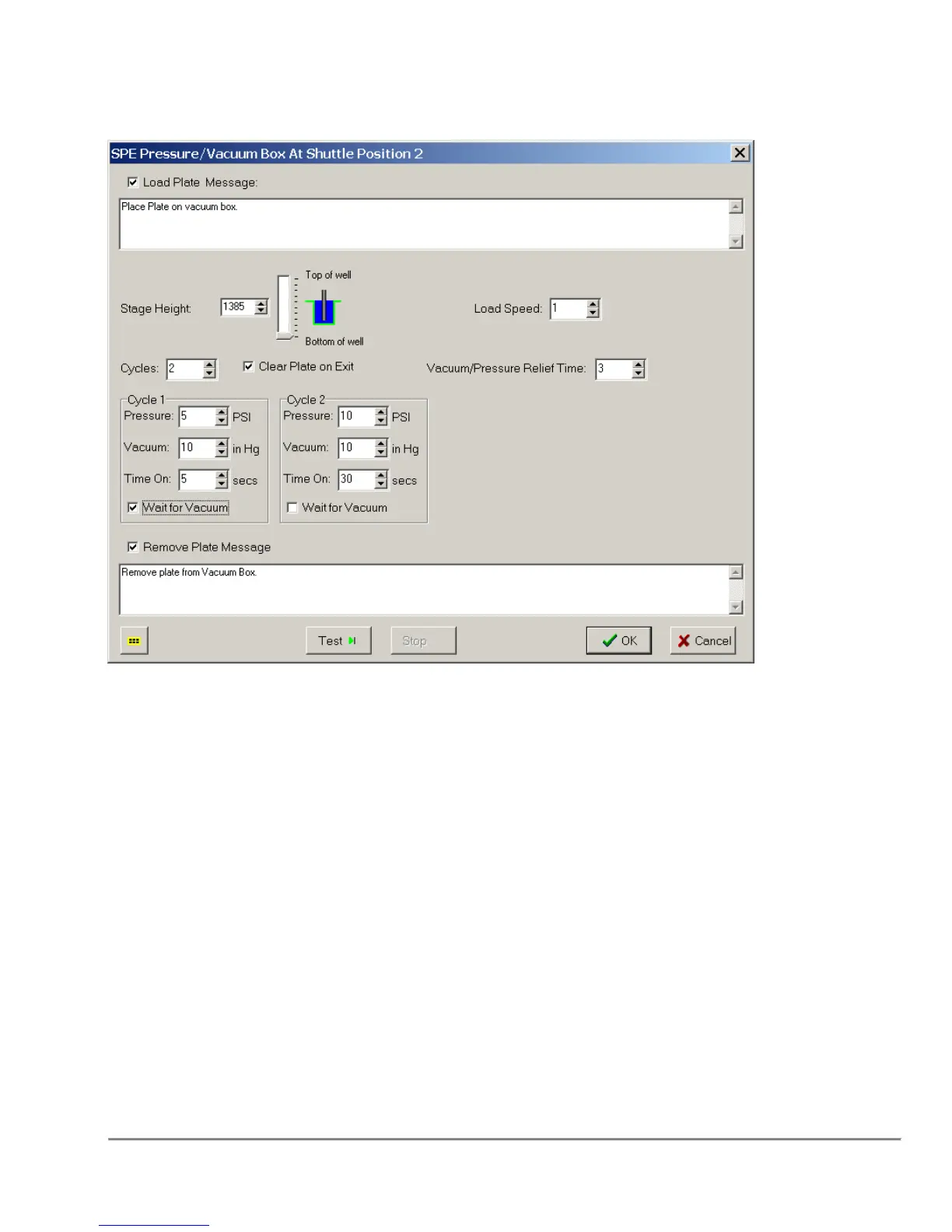Increase Cycle 2 Vacuum value
The width and height of the screenshot is (952, 1232).
click(x=381, y=443)
